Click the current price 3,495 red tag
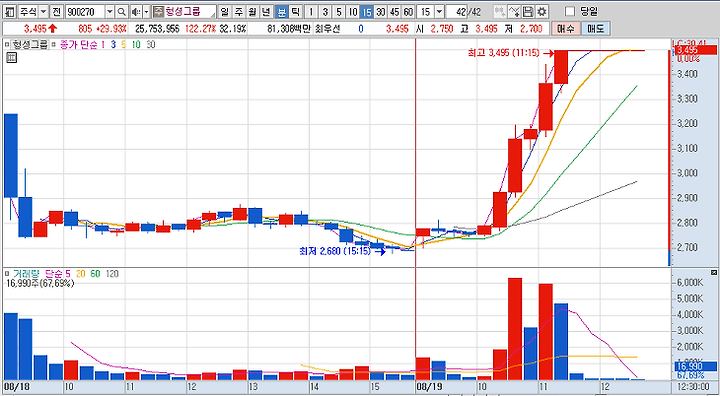 click(x=696, y=50)
